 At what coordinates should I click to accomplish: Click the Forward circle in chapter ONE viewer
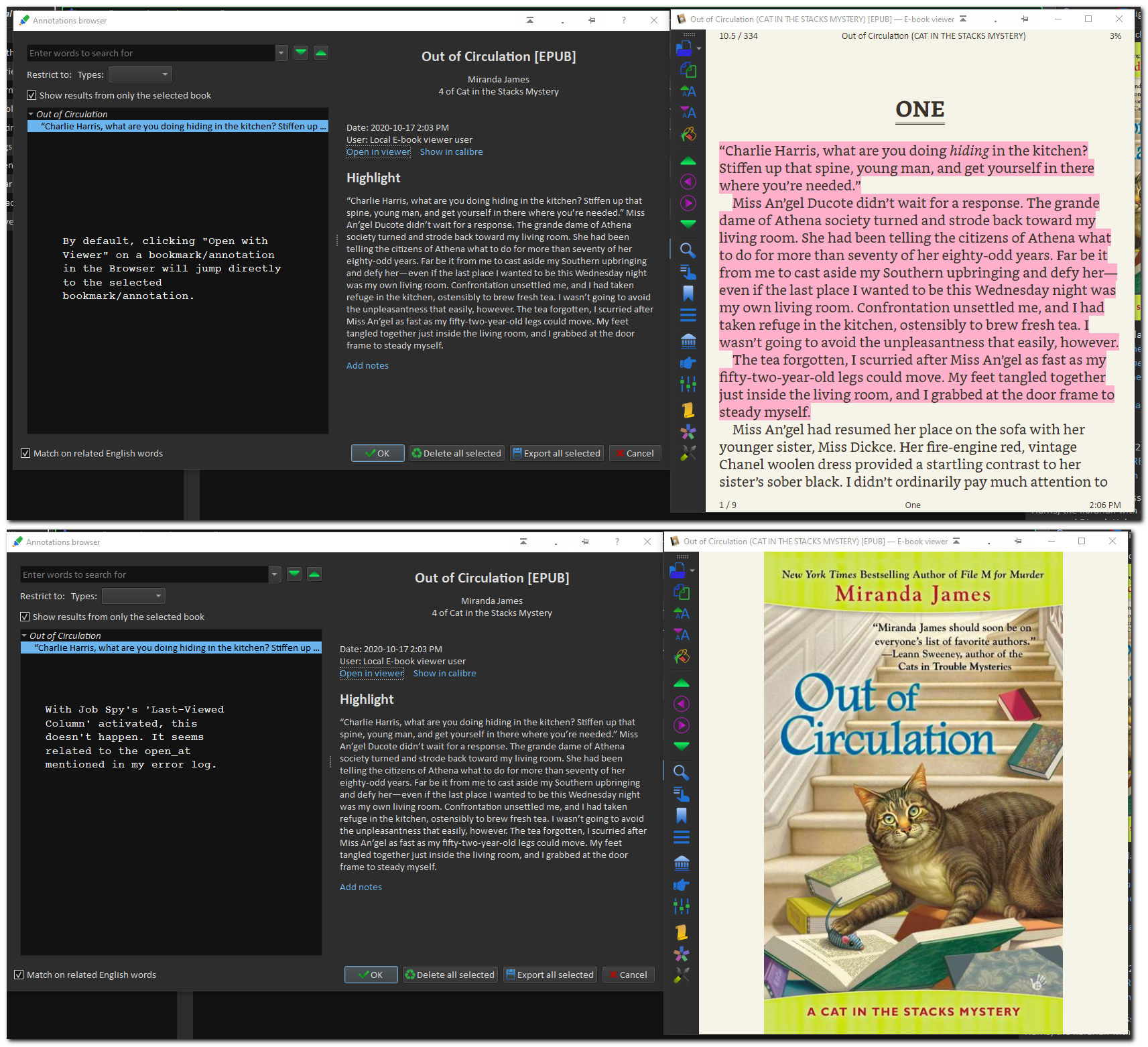(x=688, y=203)
